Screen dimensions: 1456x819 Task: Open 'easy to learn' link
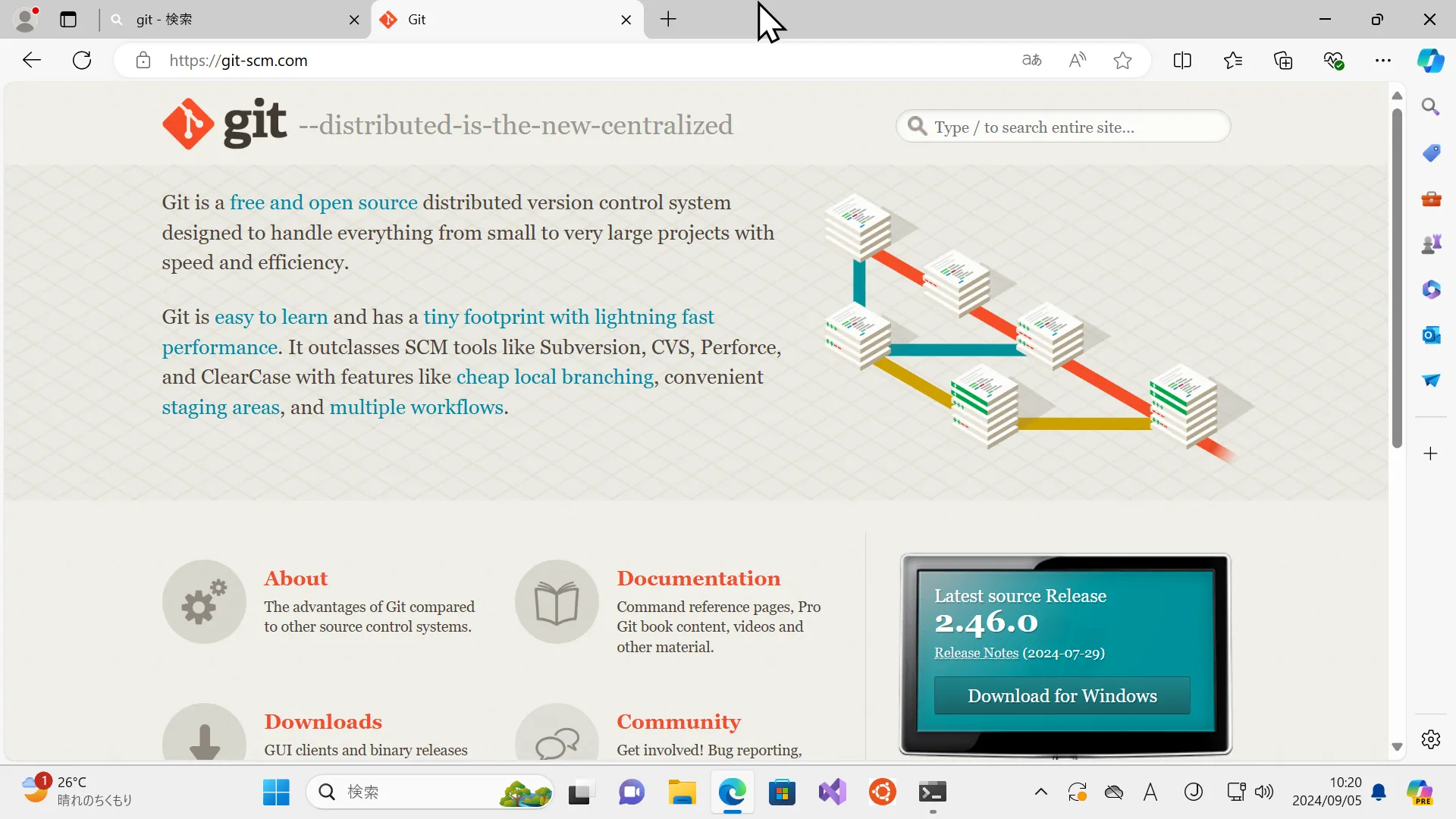click(x=271, y=317)
